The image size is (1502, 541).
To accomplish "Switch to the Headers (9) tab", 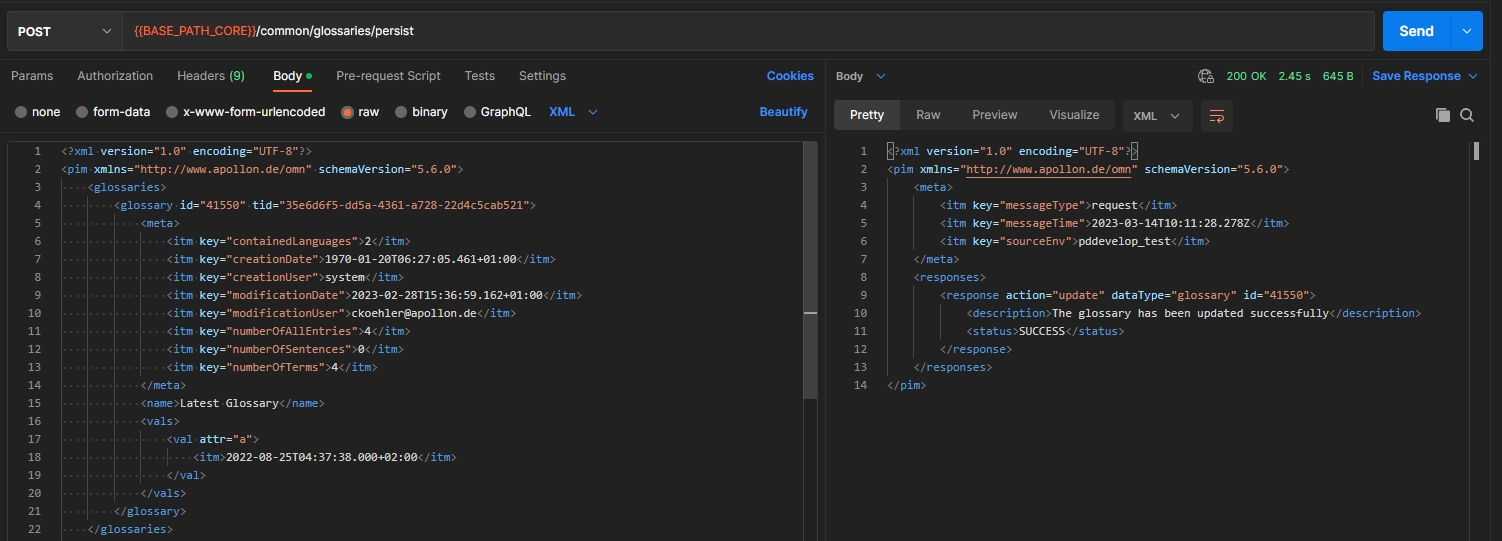I will 210,76.
